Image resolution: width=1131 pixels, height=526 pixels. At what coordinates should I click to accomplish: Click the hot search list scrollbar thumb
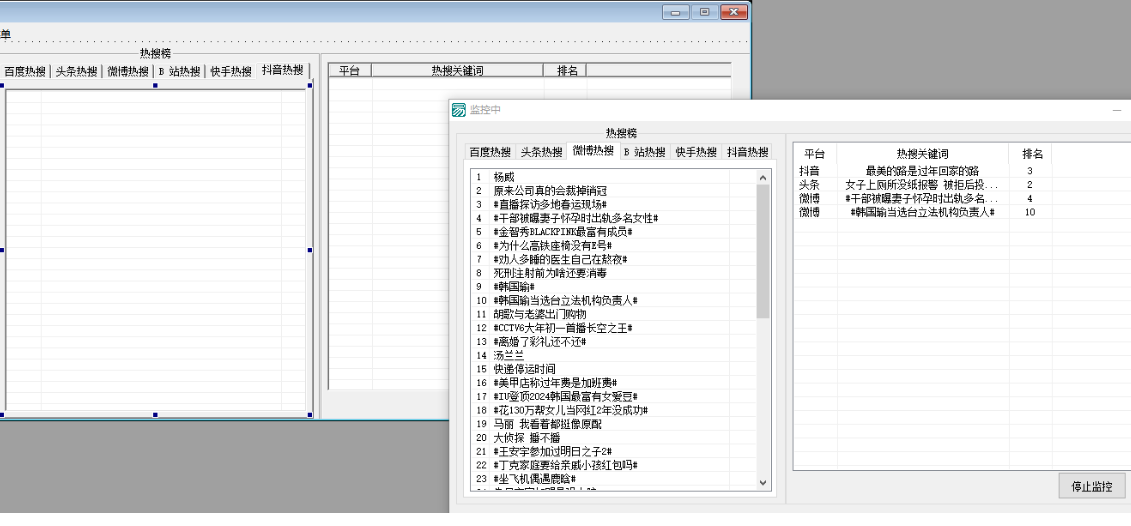point(763,250)
